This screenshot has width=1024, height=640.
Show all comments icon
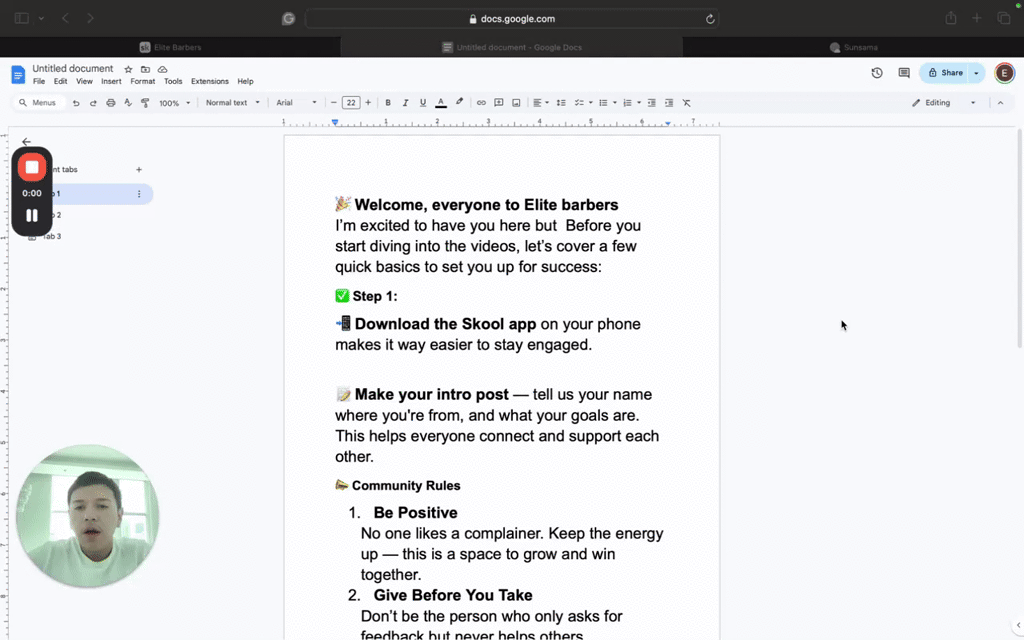[x=904, y=73]
